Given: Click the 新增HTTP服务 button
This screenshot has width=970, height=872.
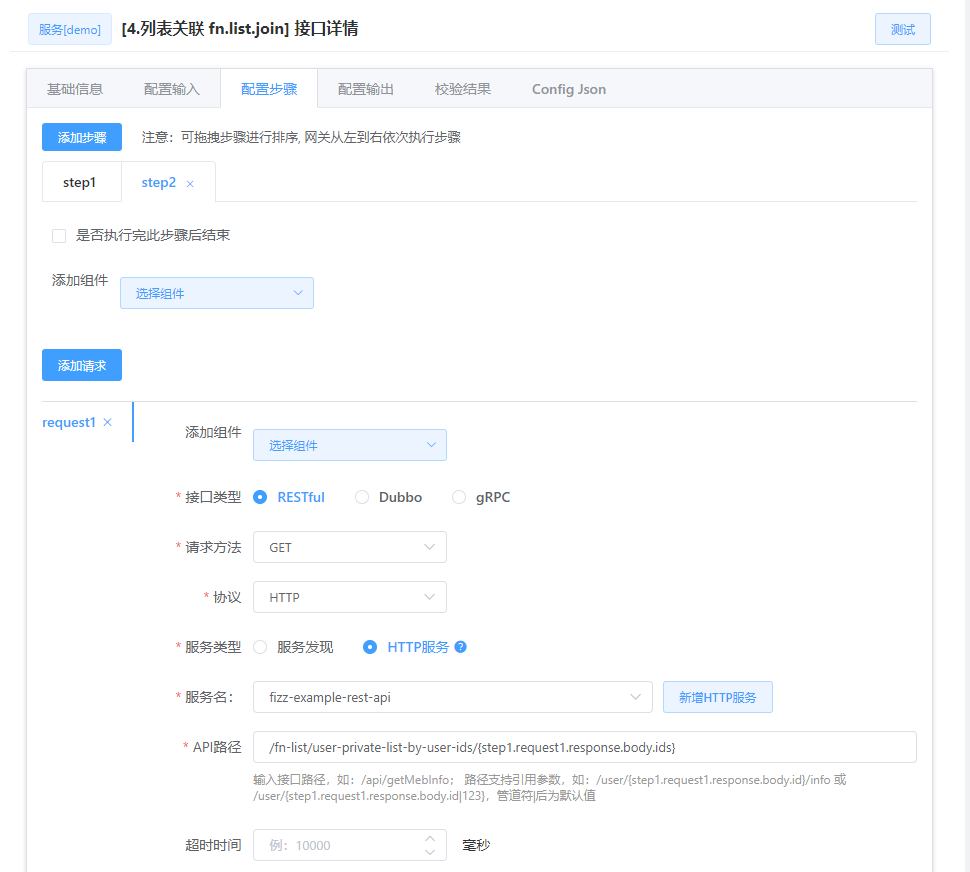Looking at the screenshot, I should click(x=717, y=697).
